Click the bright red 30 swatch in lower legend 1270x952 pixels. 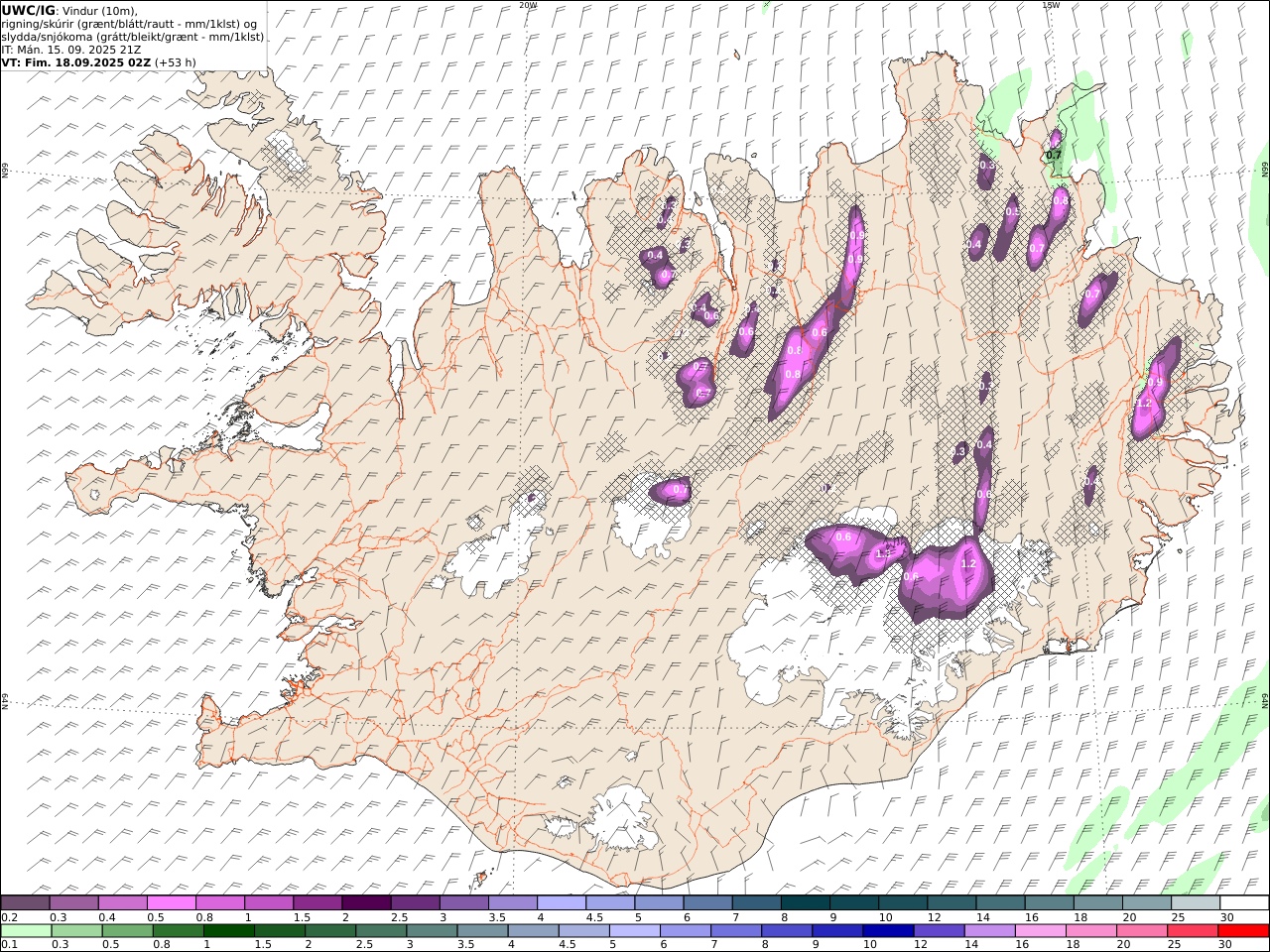pos(1243,931)
